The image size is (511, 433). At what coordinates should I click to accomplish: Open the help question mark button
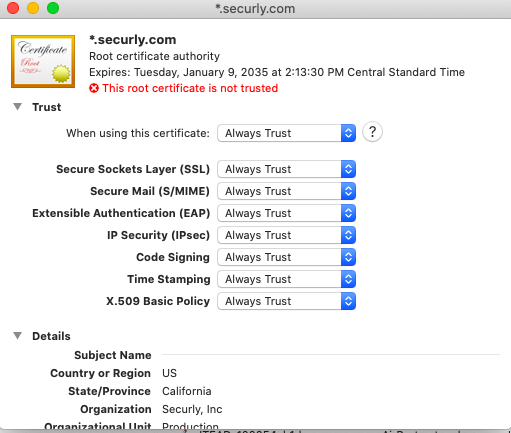(x=372, y=132)
